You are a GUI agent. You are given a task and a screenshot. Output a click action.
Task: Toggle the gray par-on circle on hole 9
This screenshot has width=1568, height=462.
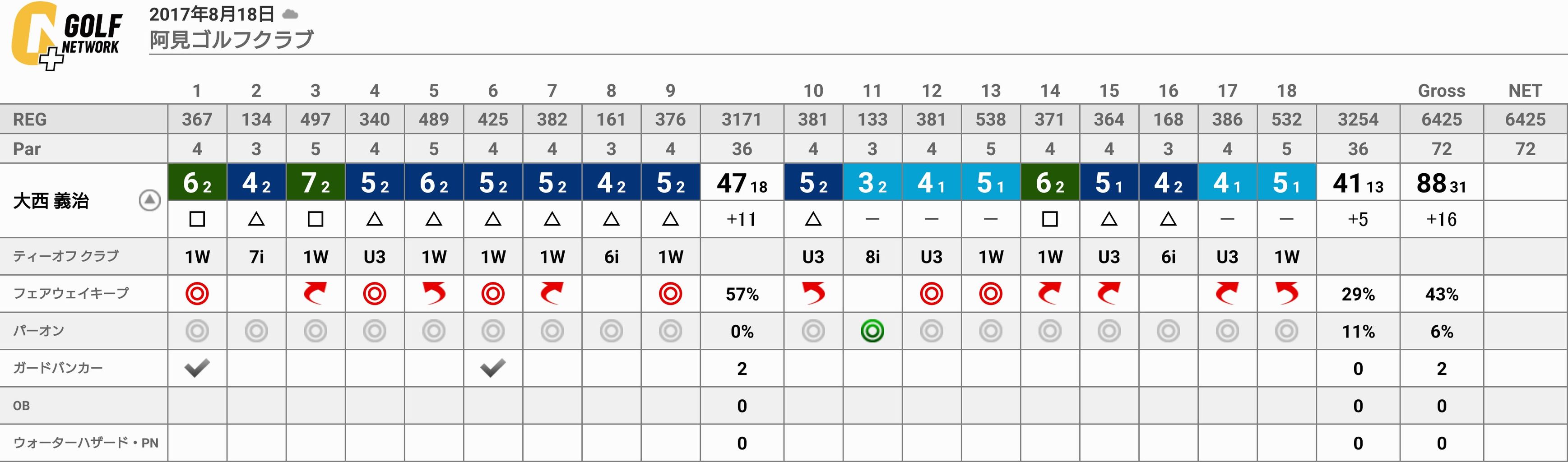(670, 331)
